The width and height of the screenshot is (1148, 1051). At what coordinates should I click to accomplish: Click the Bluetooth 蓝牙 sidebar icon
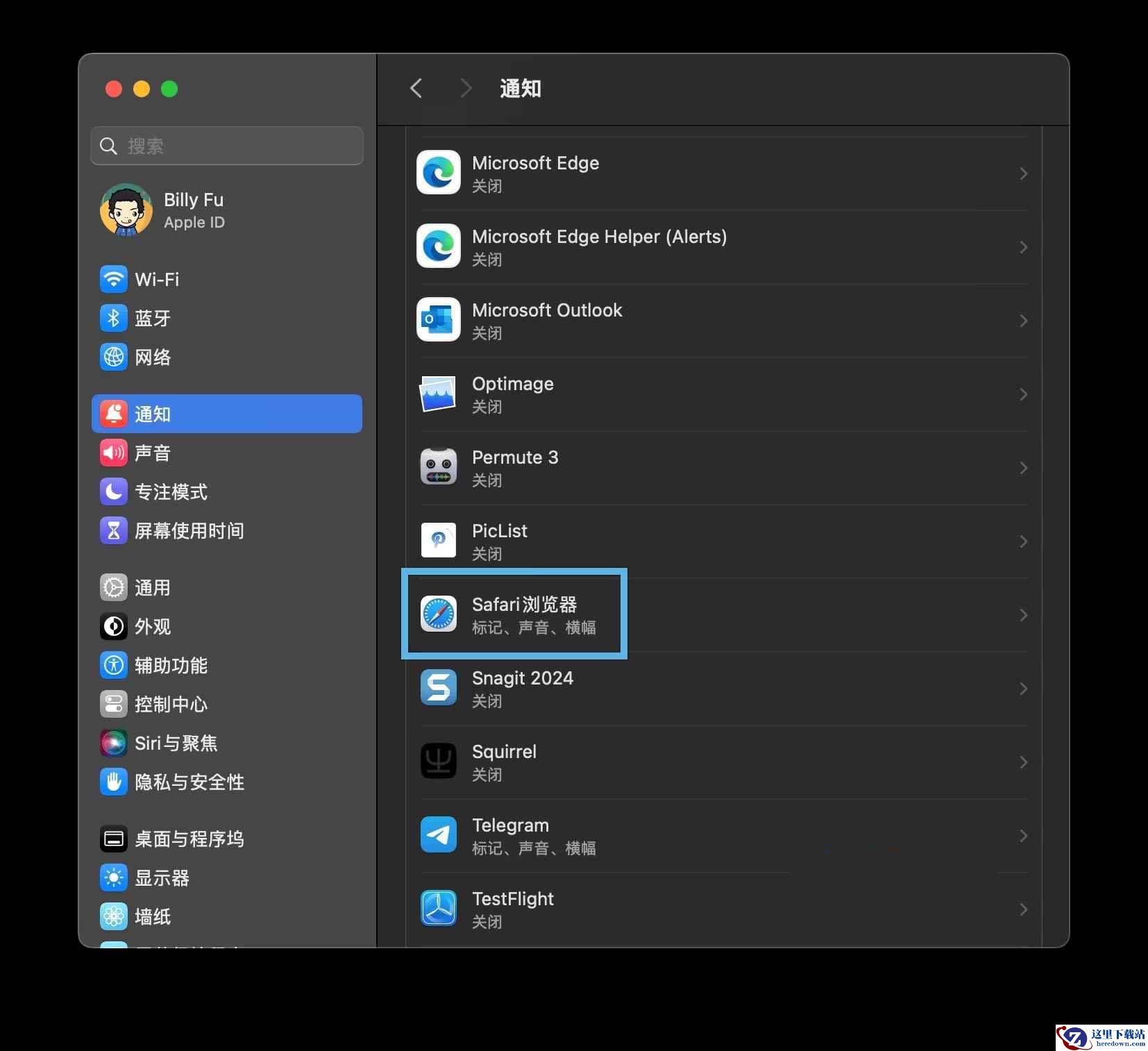coord(114,319)
